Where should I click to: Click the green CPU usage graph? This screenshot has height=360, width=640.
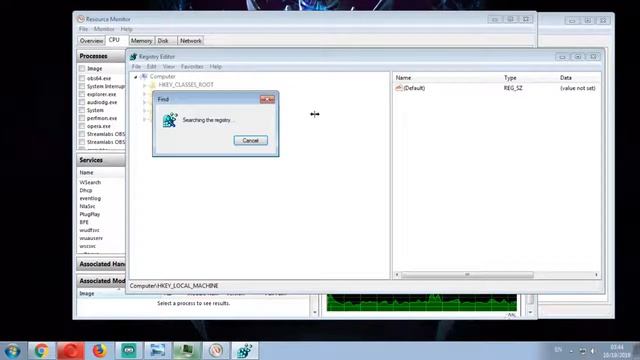pos(422,302)
